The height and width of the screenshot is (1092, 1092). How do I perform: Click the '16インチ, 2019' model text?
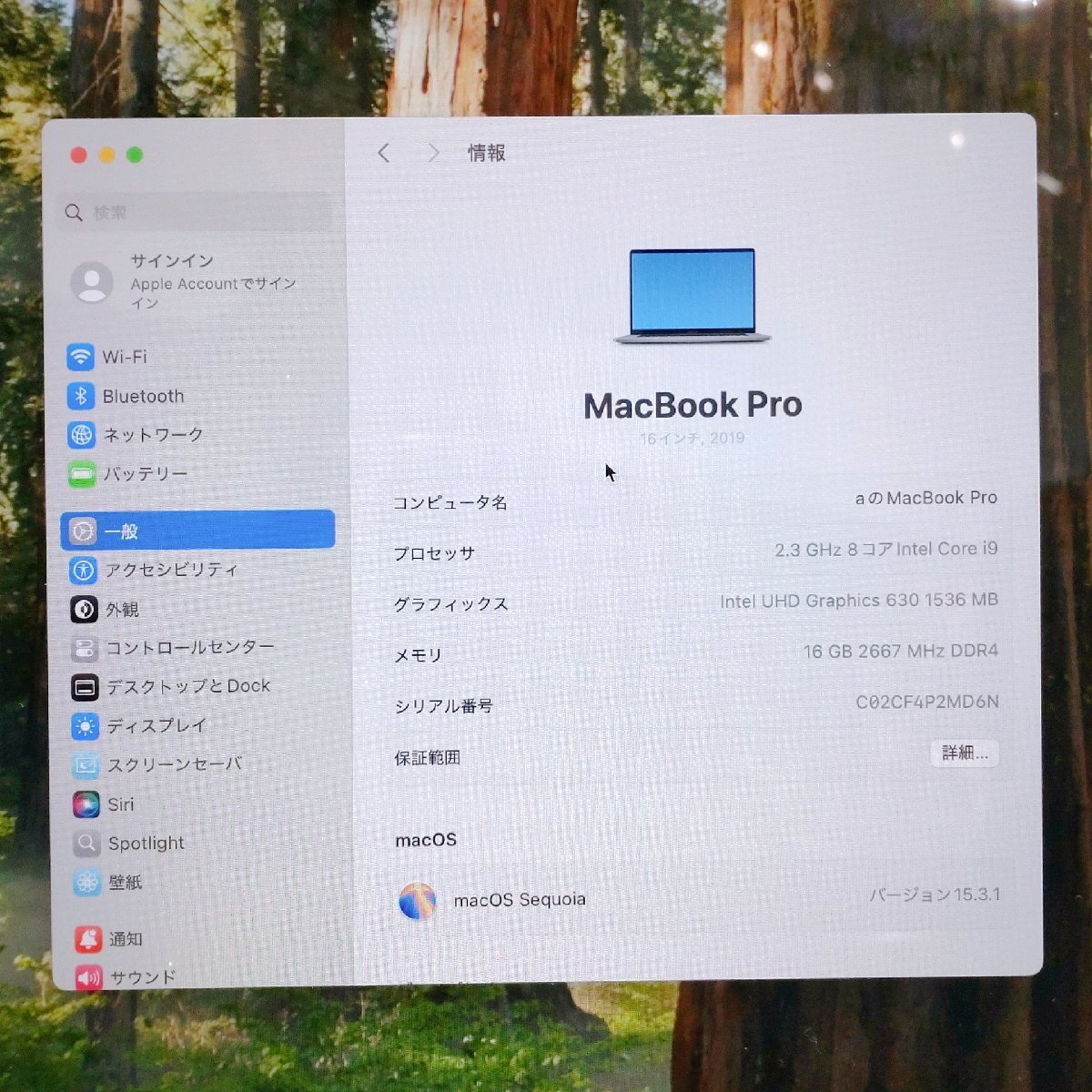coord(692,439)
